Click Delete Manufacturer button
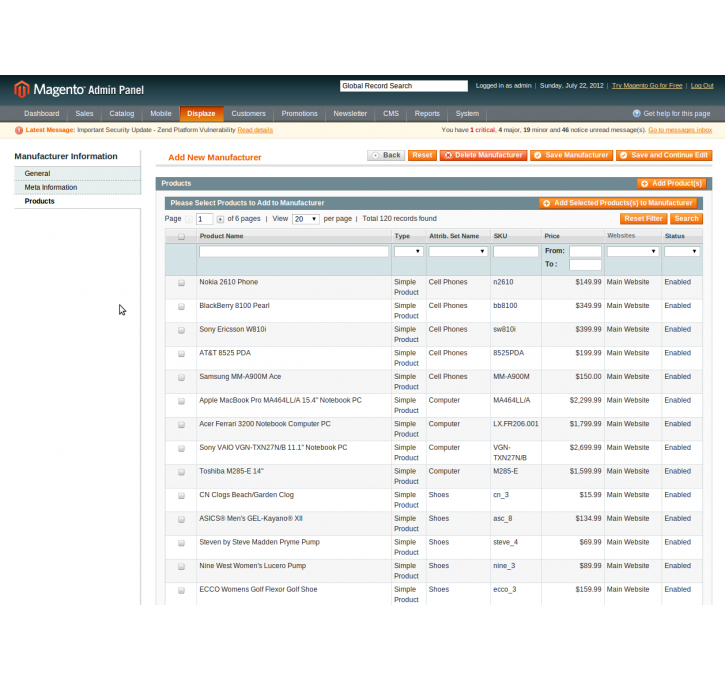 (483, 155)
